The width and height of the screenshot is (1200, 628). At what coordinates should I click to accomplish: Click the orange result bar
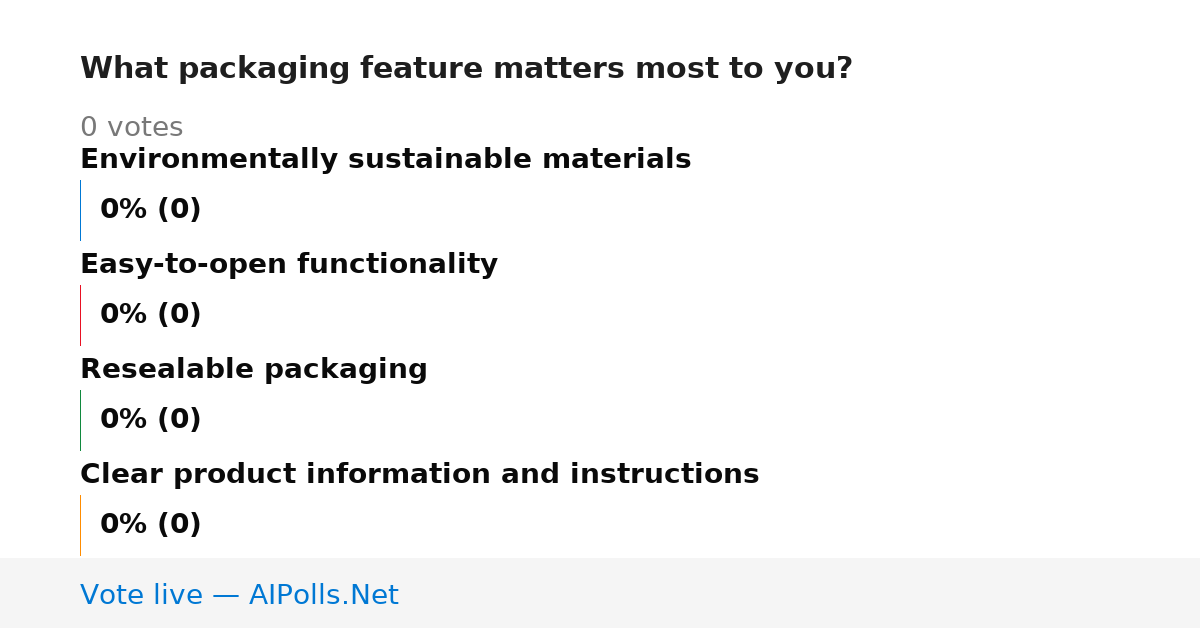(80, 525)
